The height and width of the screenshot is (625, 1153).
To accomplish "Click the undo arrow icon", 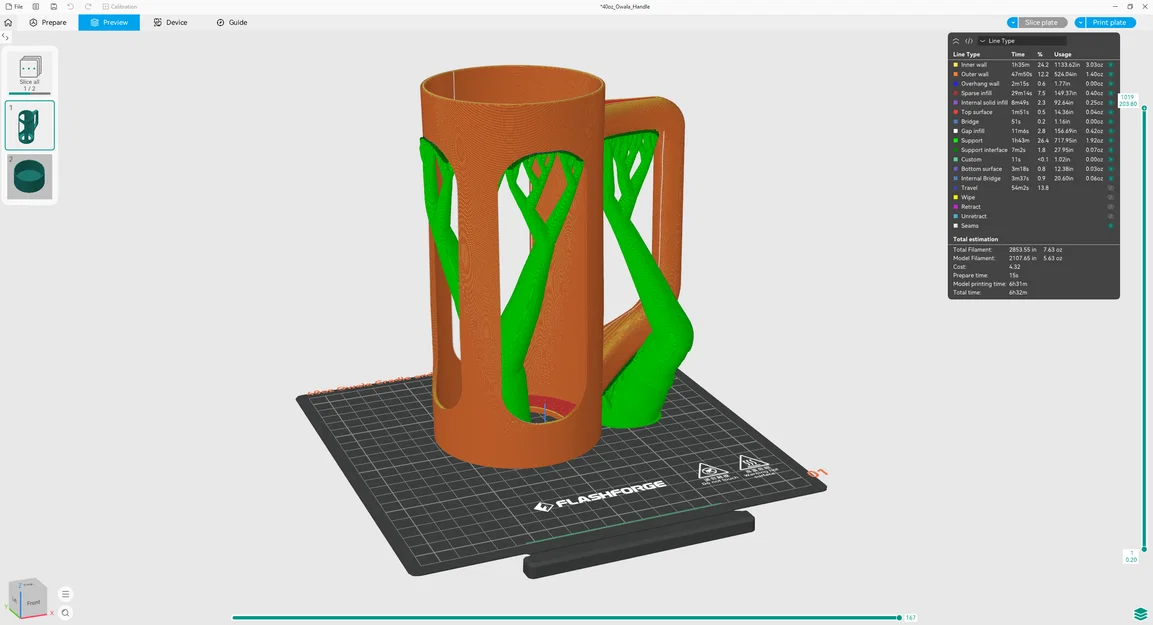I will click(71, 7).
